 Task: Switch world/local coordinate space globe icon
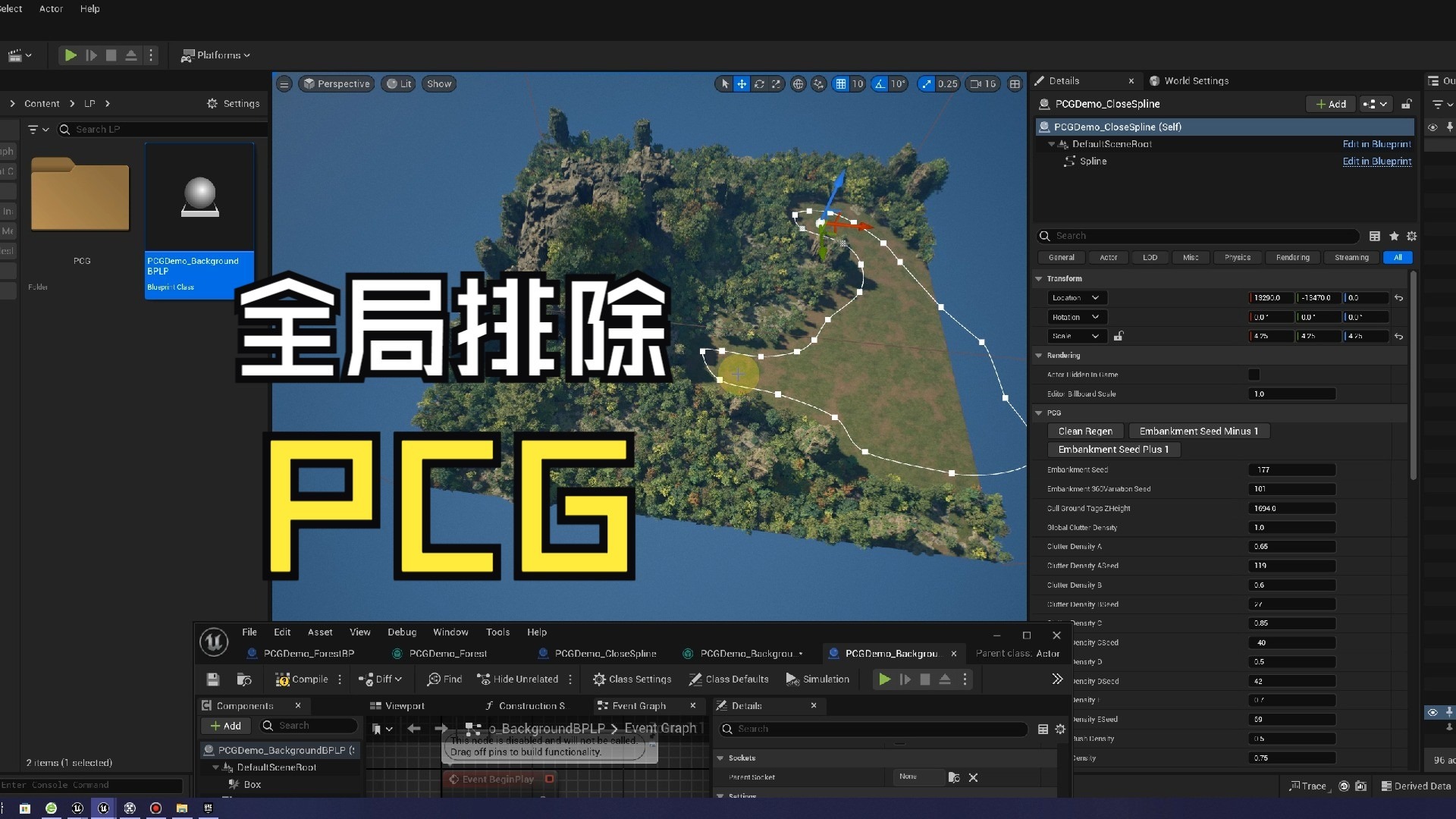(x=798, y=84)
